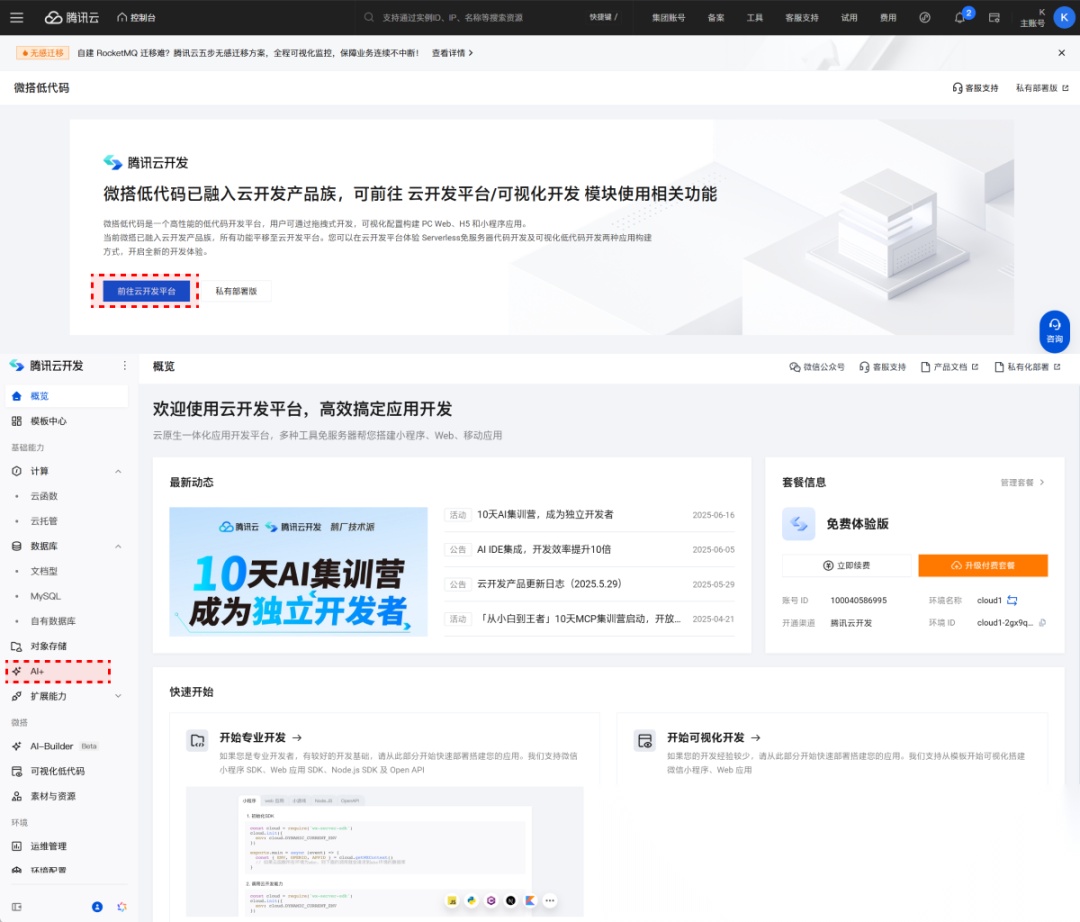The image size is (1080, 922).
Task: Close the RocketMQ migration banner
Action: point(1061,53)
